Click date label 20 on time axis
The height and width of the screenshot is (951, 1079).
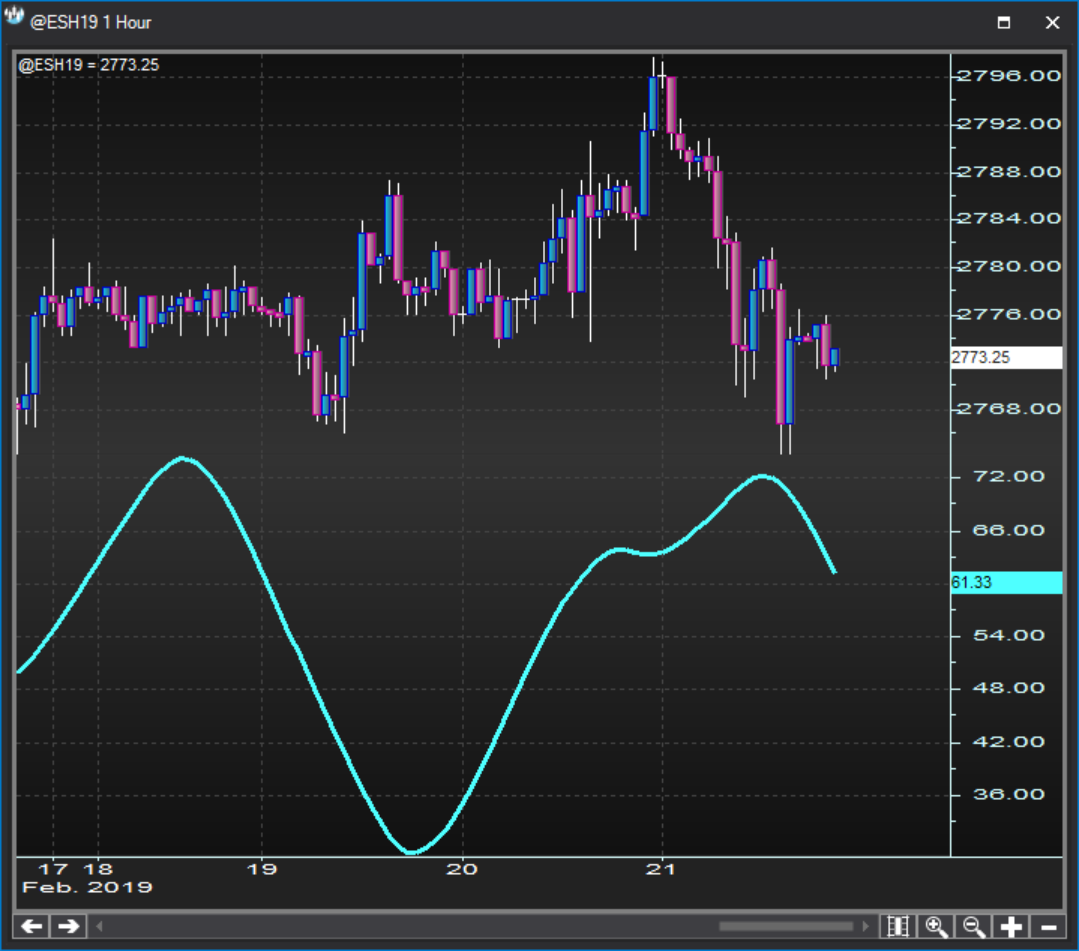[462, 869]
